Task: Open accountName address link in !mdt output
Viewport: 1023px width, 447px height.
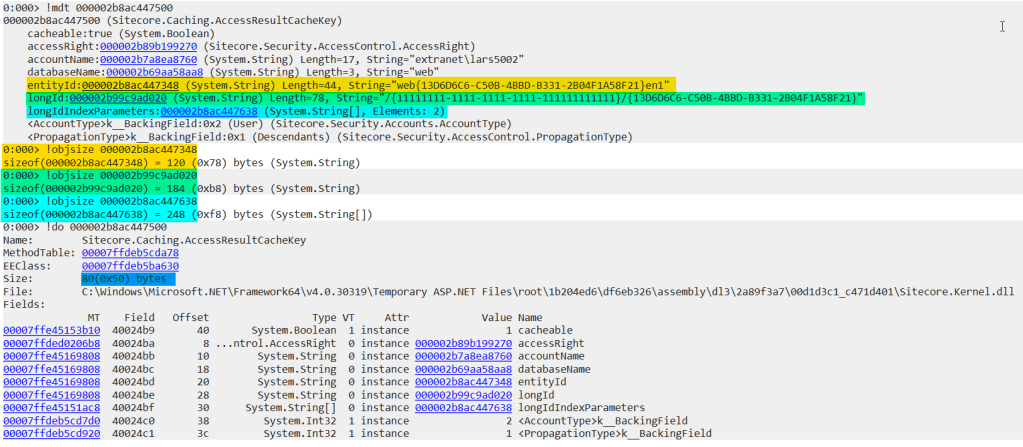Action: (131, 59)
